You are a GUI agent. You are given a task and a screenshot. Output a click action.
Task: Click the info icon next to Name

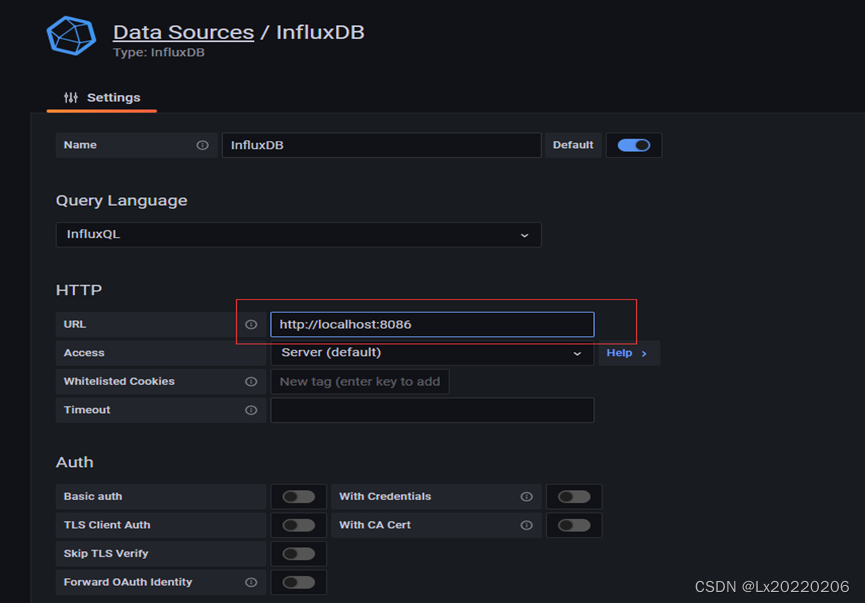(x=202, y=145)
